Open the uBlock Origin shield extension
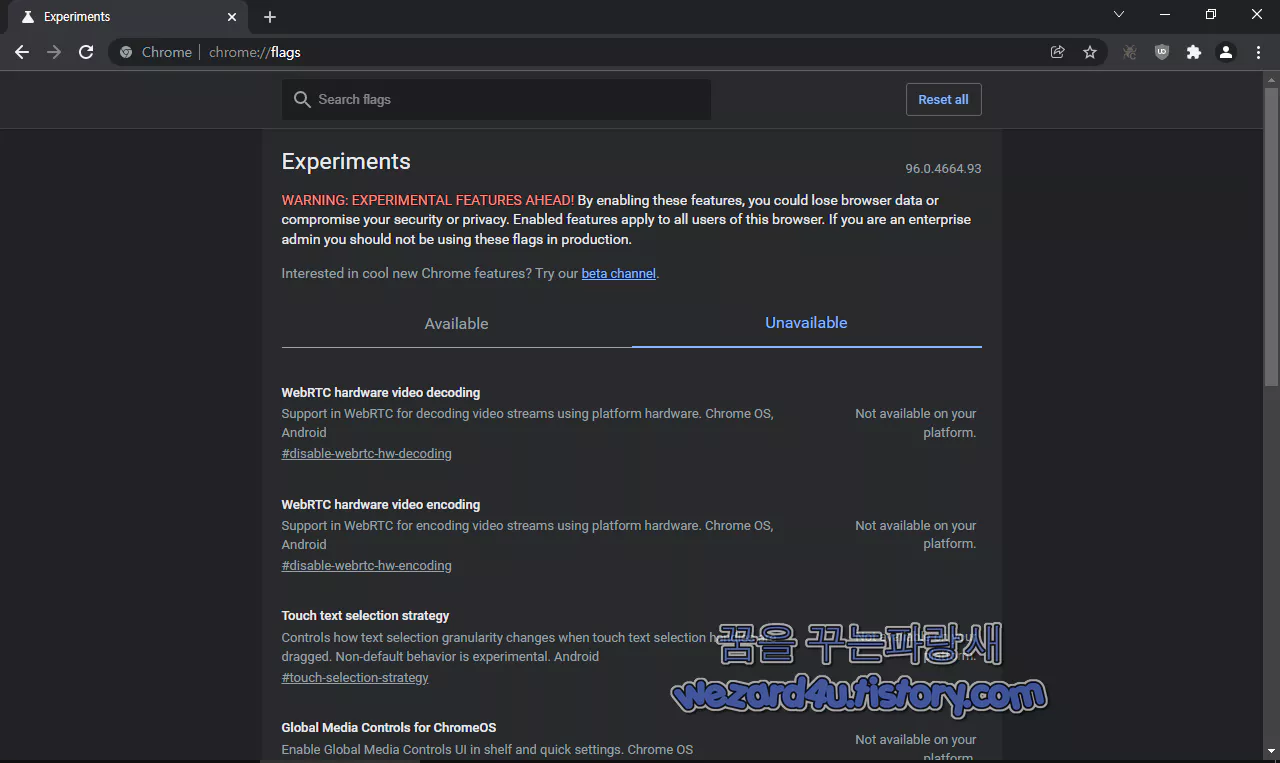 click(1162, 52)
